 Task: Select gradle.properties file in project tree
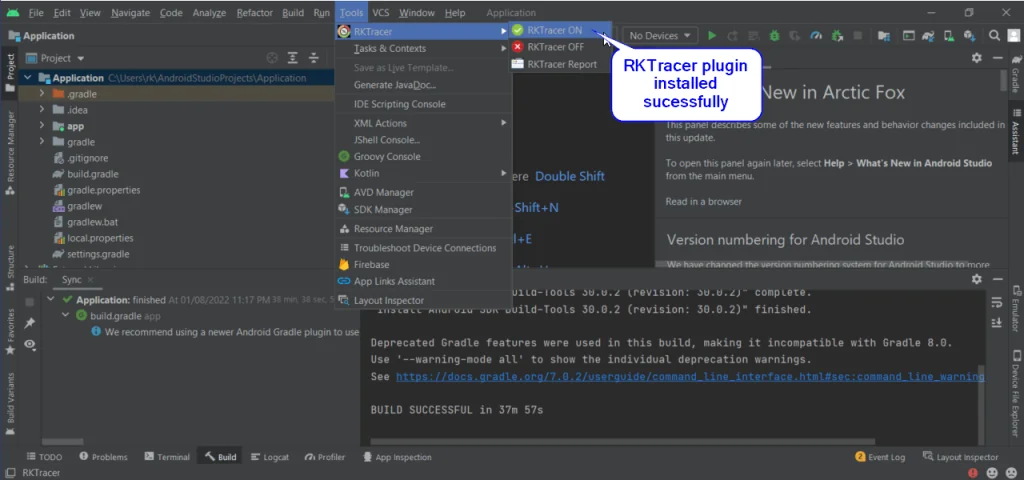[x=96, y=190]
